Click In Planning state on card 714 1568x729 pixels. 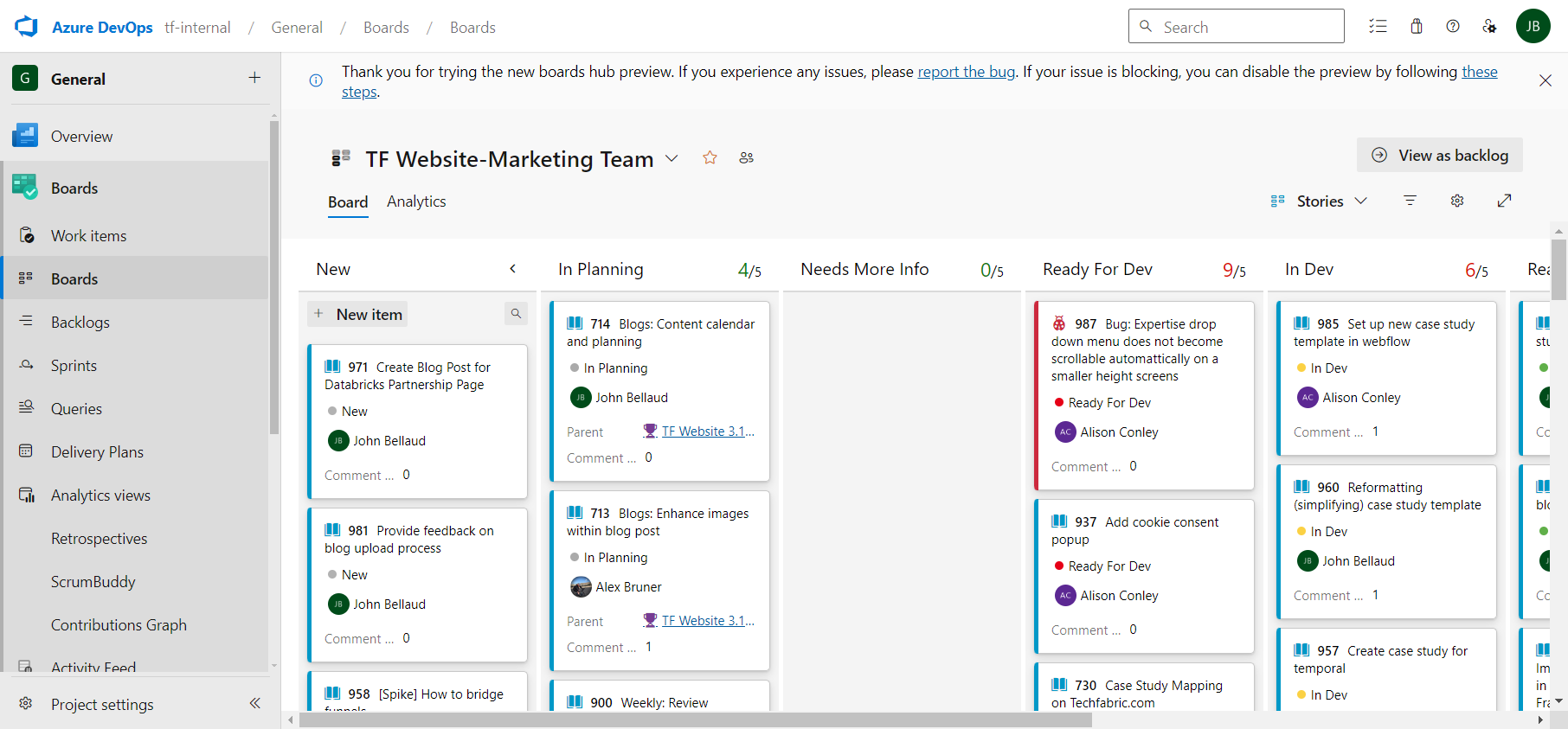609,368
